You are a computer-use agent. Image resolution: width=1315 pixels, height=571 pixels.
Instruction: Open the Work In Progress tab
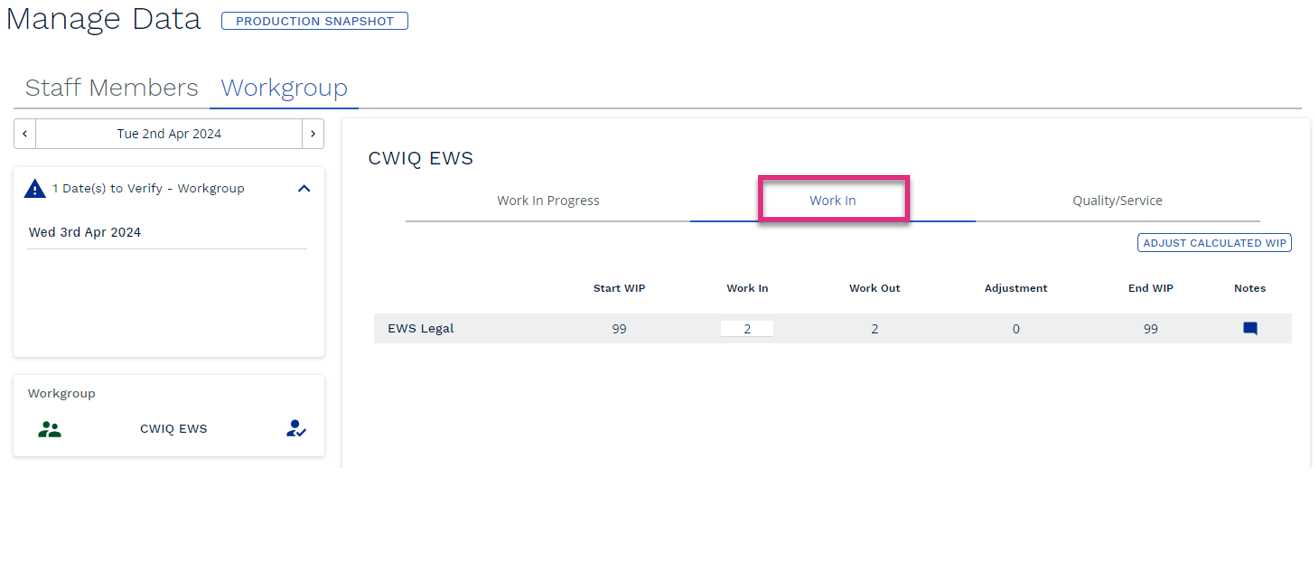coord(548,200)
